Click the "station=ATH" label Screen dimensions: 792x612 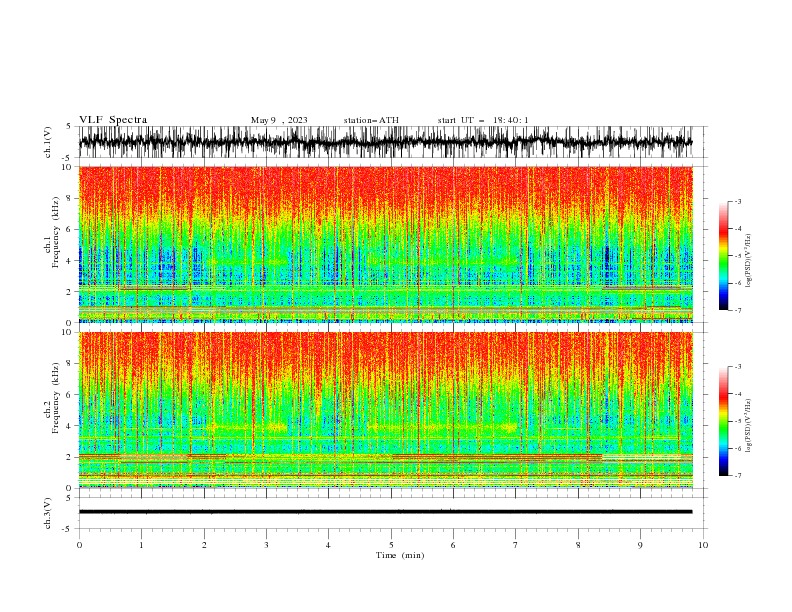click(x=371, y=120)
